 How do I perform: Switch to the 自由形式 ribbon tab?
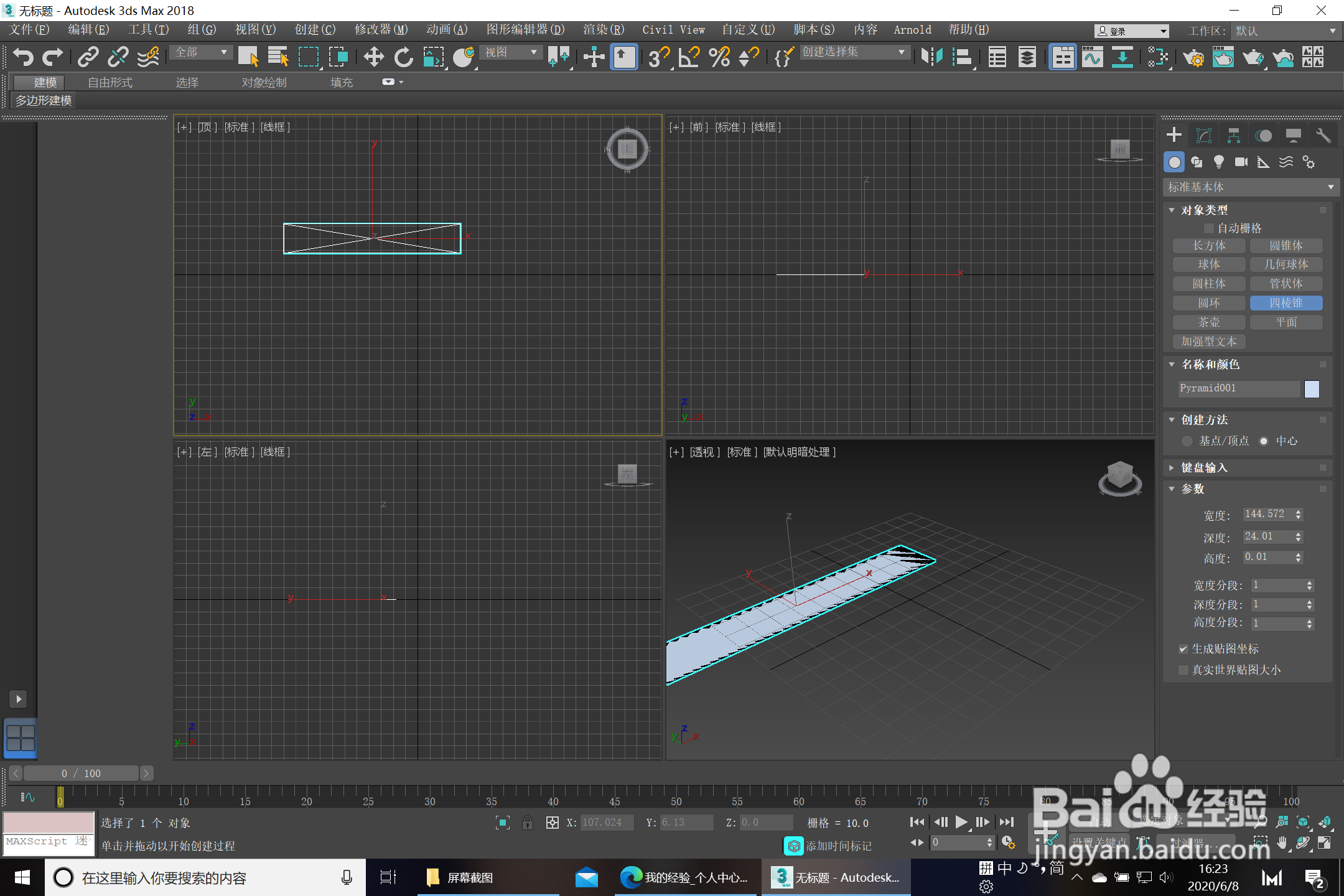110,82
